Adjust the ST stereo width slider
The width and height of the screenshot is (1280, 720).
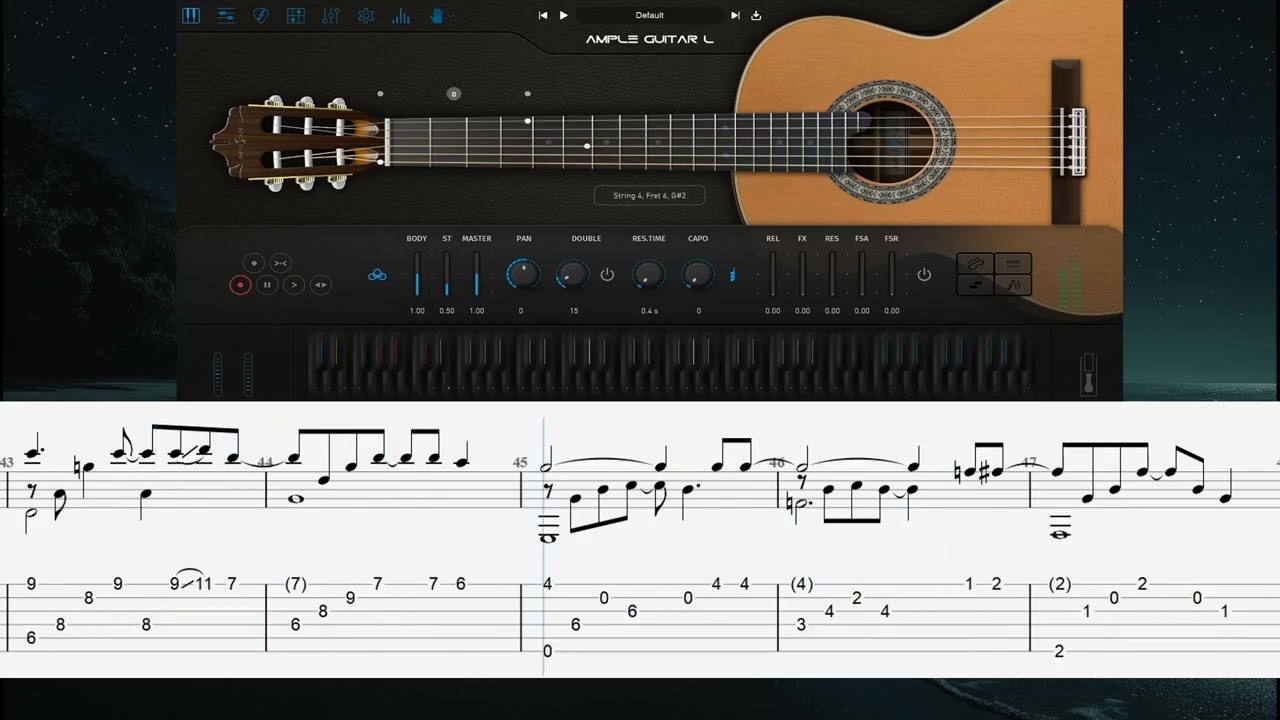(447, 273)
